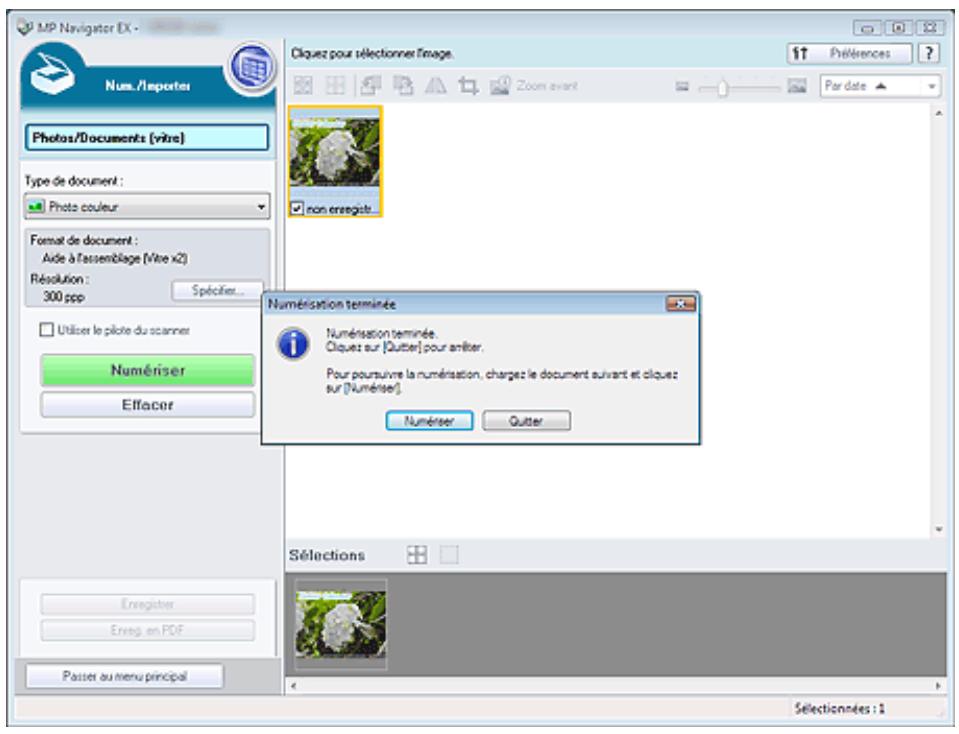Click the green Numériser button in left panel

click(x=147, y=370)
